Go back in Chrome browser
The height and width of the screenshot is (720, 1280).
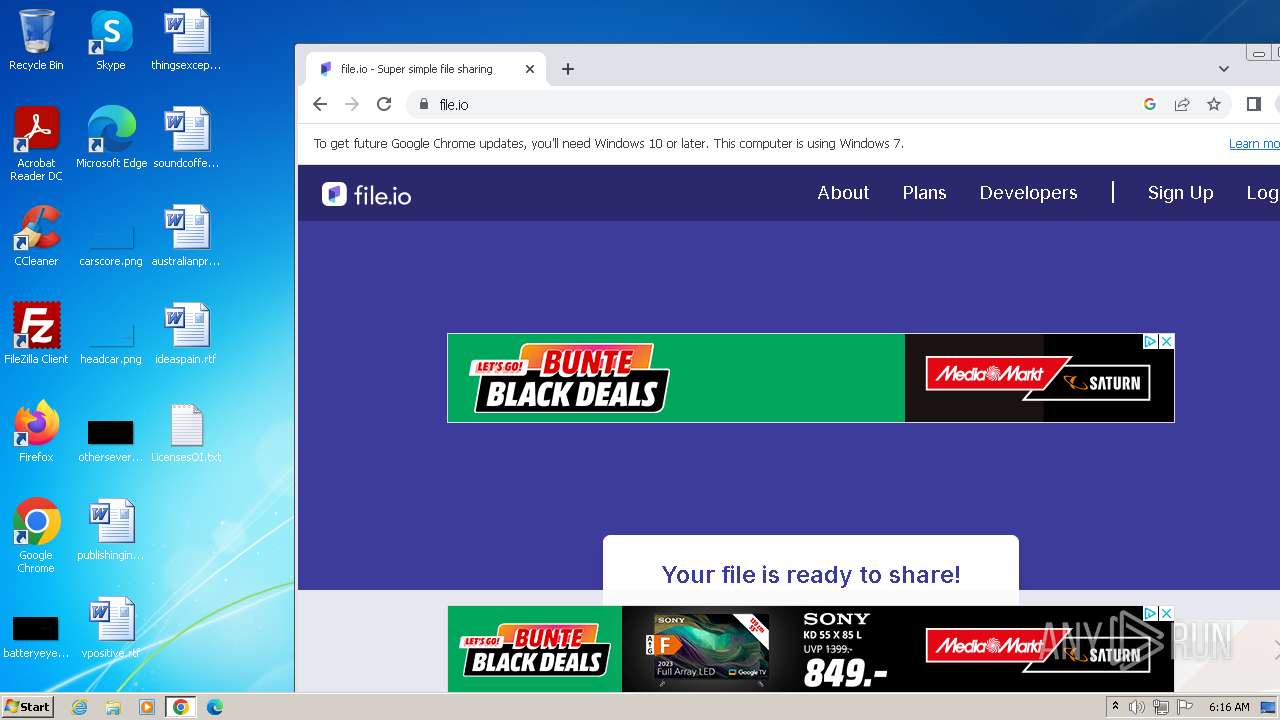coord(320,104)
